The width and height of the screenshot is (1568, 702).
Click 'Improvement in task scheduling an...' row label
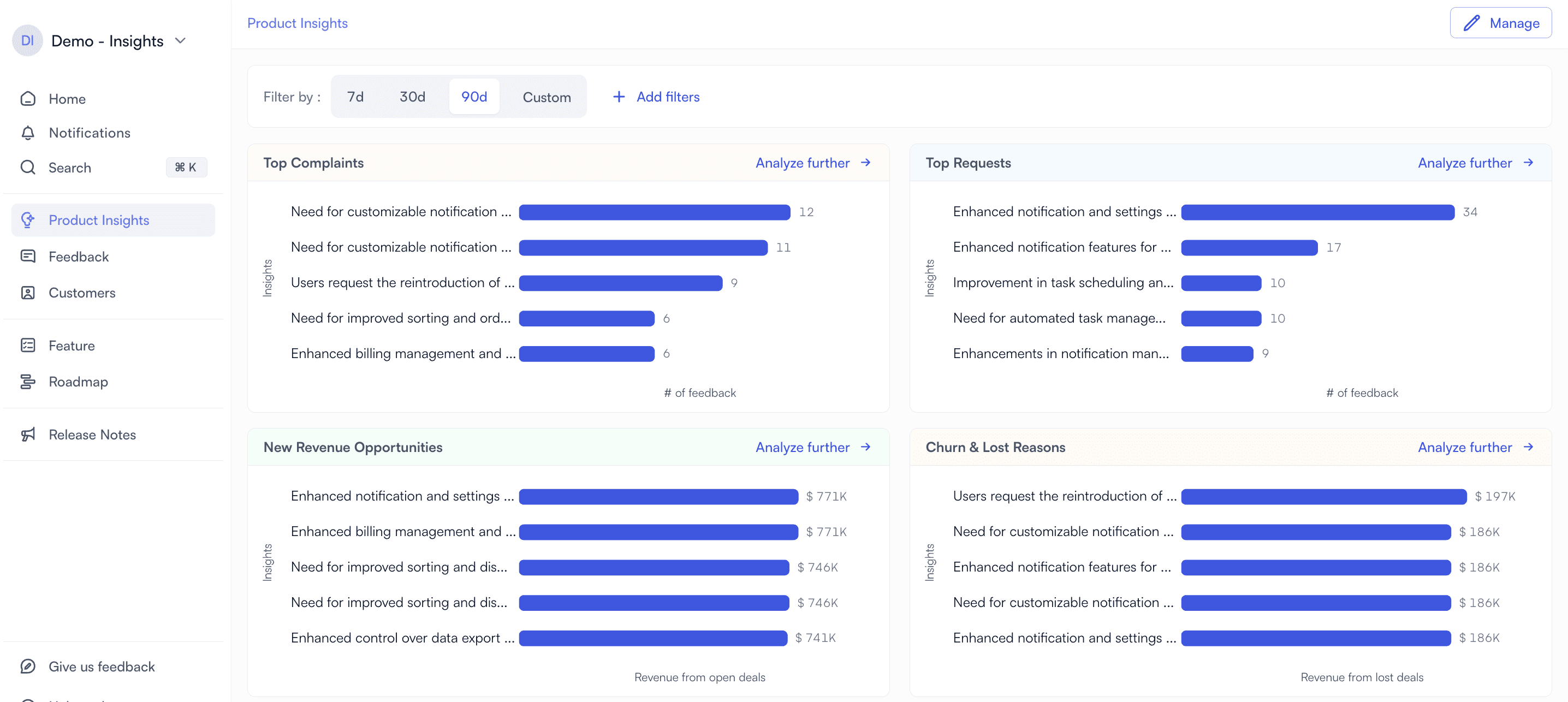point(1063,283)
